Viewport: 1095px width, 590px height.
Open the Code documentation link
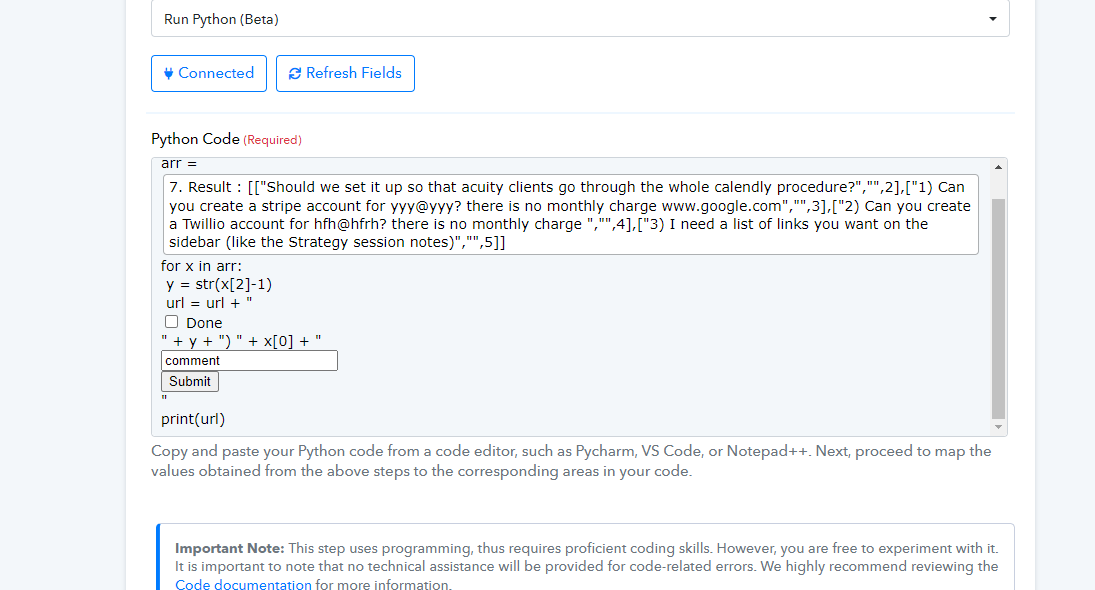[243, 584]
